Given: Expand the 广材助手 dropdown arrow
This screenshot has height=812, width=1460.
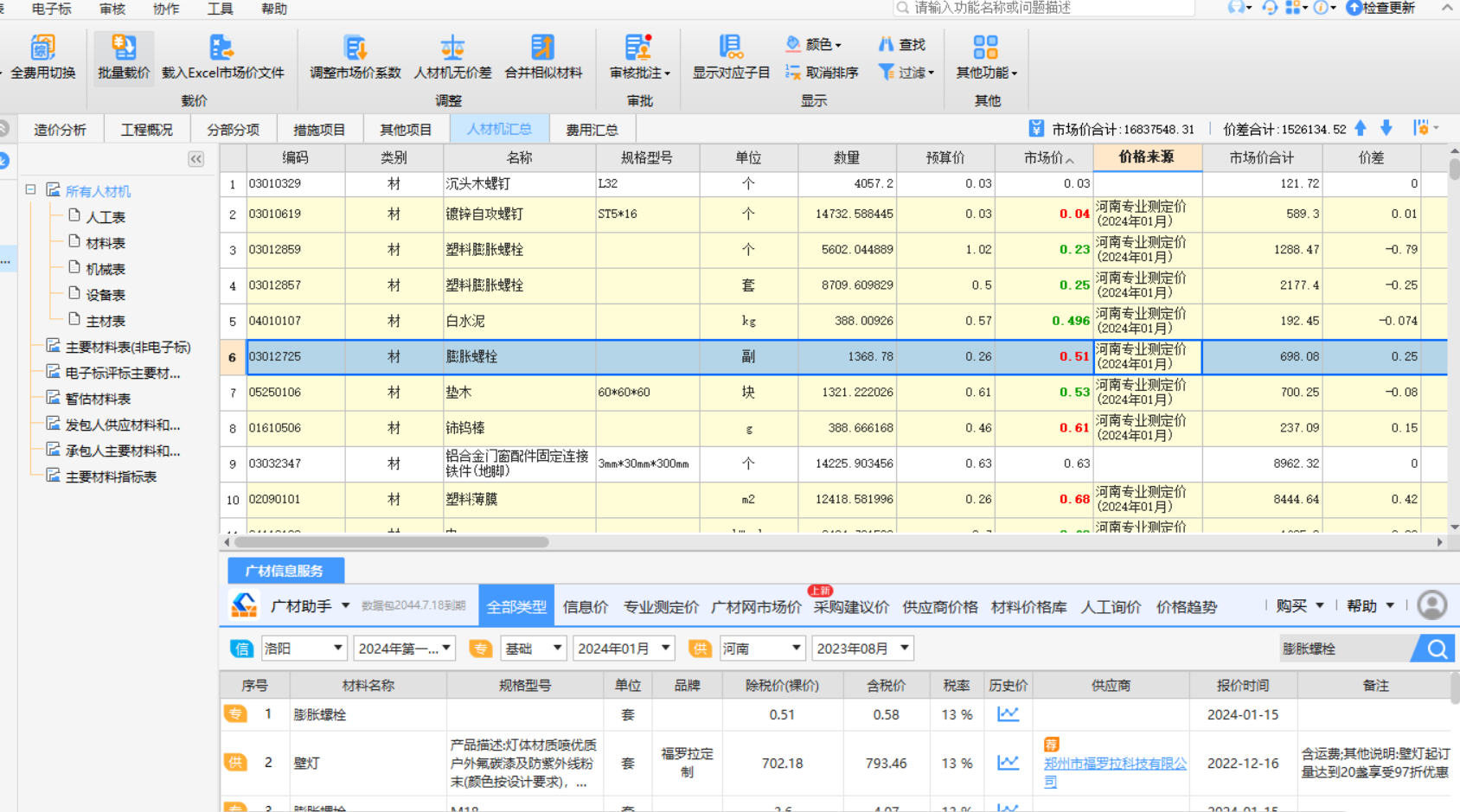Looking at the screenshot, I should click(x=345, y=605).
